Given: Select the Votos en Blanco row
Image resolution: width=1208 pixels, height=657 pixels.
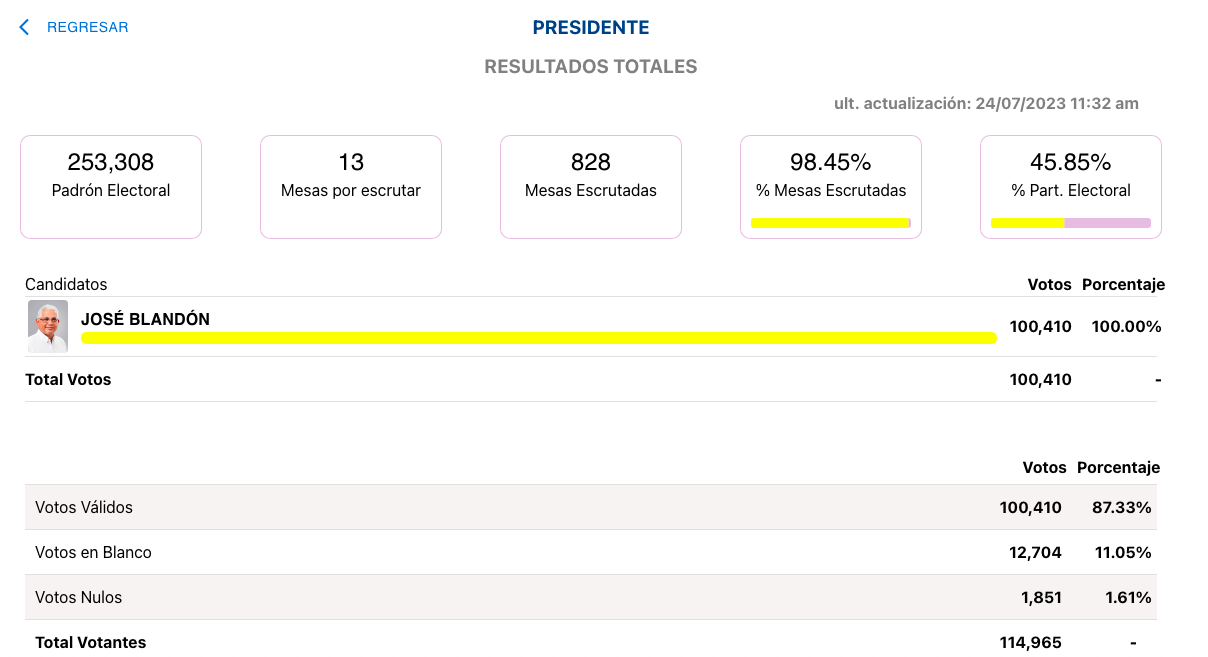Looking at the screenshot, I should [591, 552].
